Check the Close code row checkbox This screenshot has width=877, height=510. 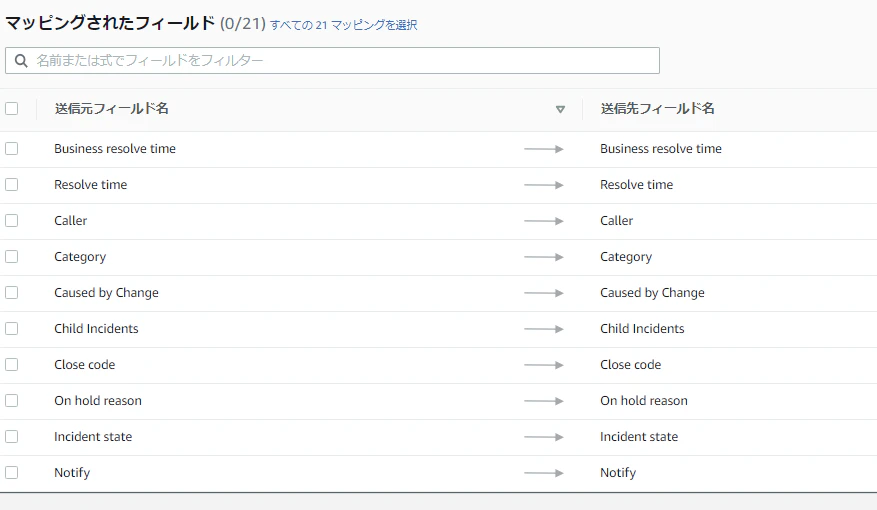coord(11,365)
